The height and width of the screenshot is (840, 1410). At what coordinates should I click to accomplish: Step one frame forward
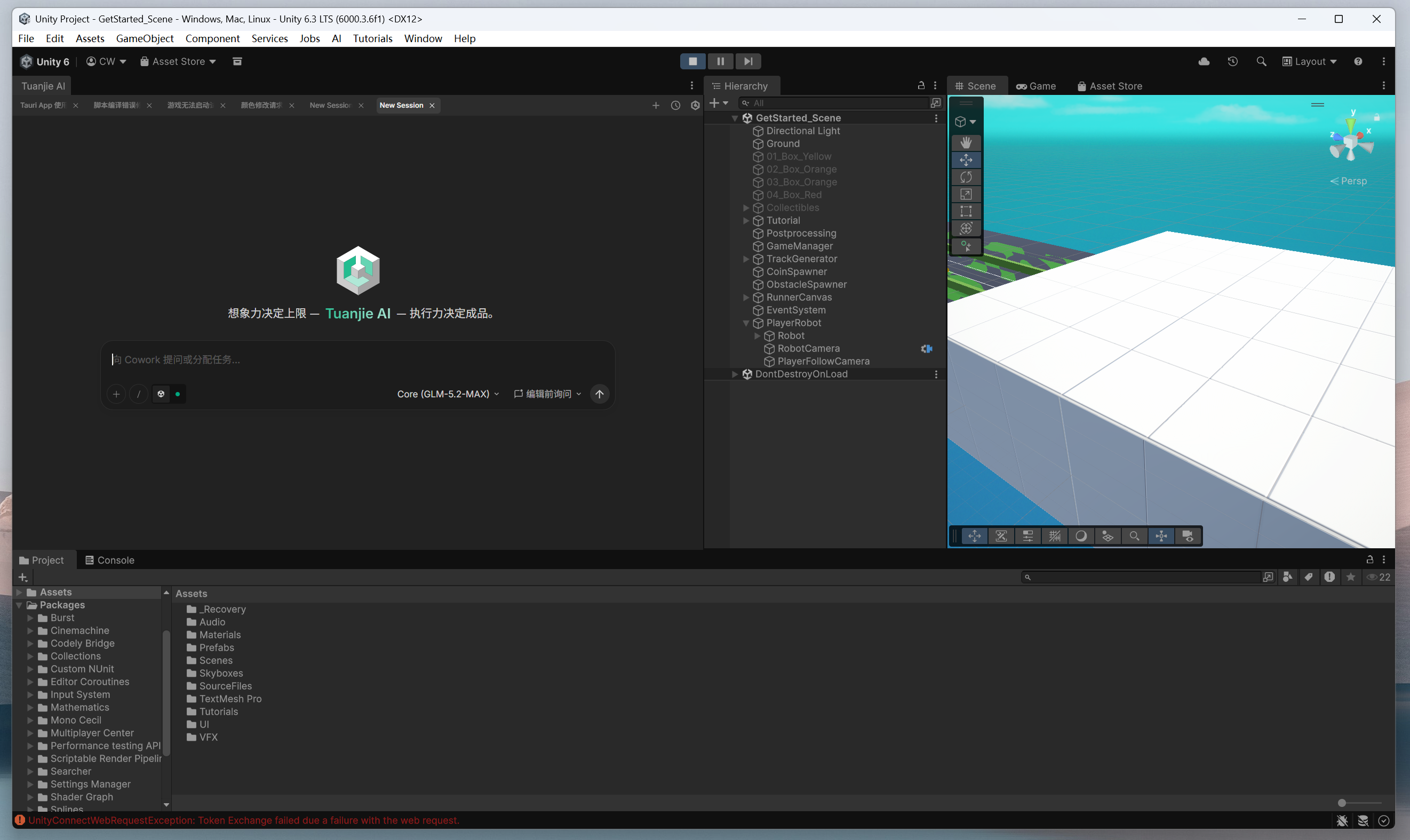tap(748, 61)
